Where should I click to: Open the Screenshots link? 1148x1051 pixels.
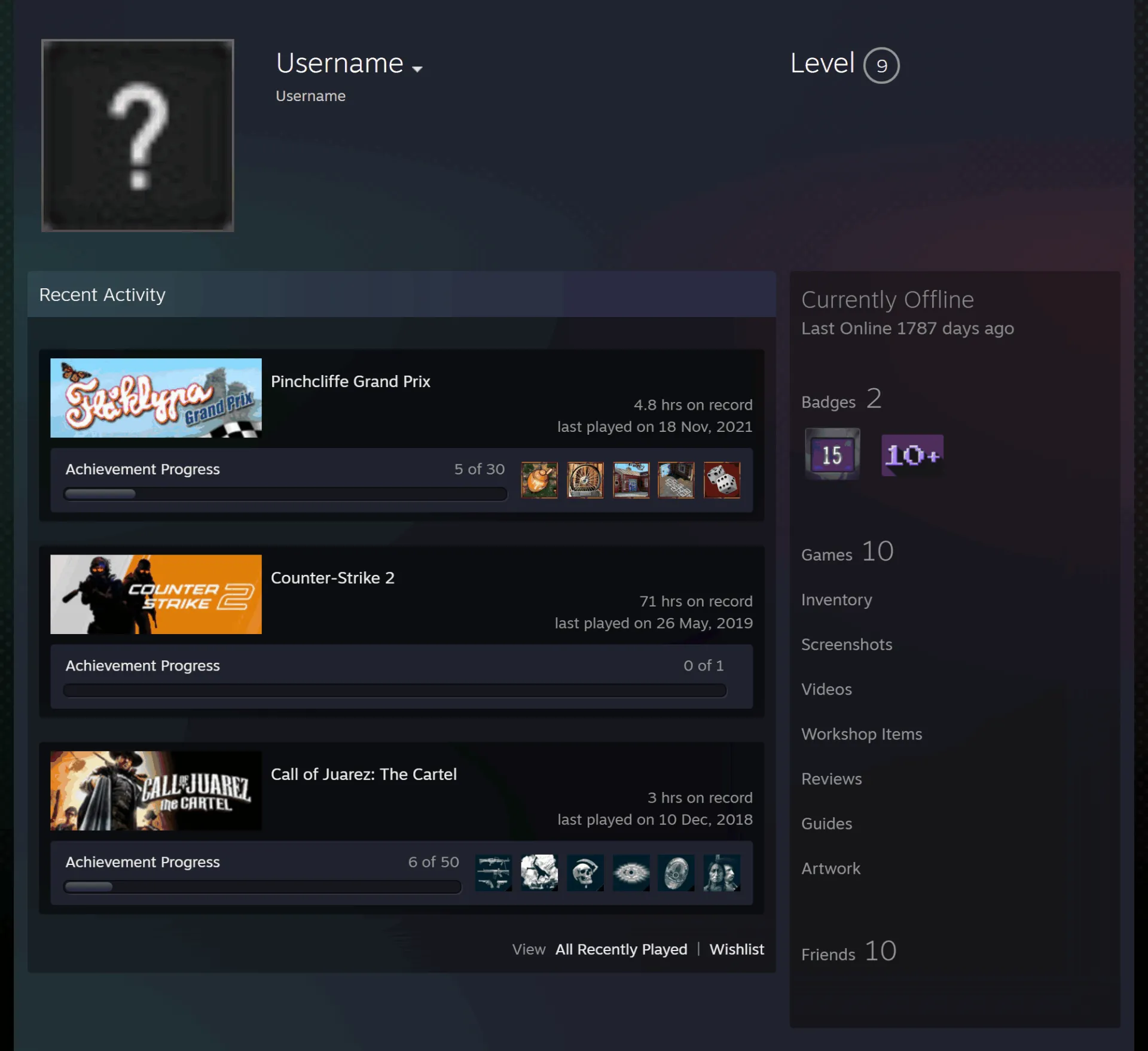847,644
